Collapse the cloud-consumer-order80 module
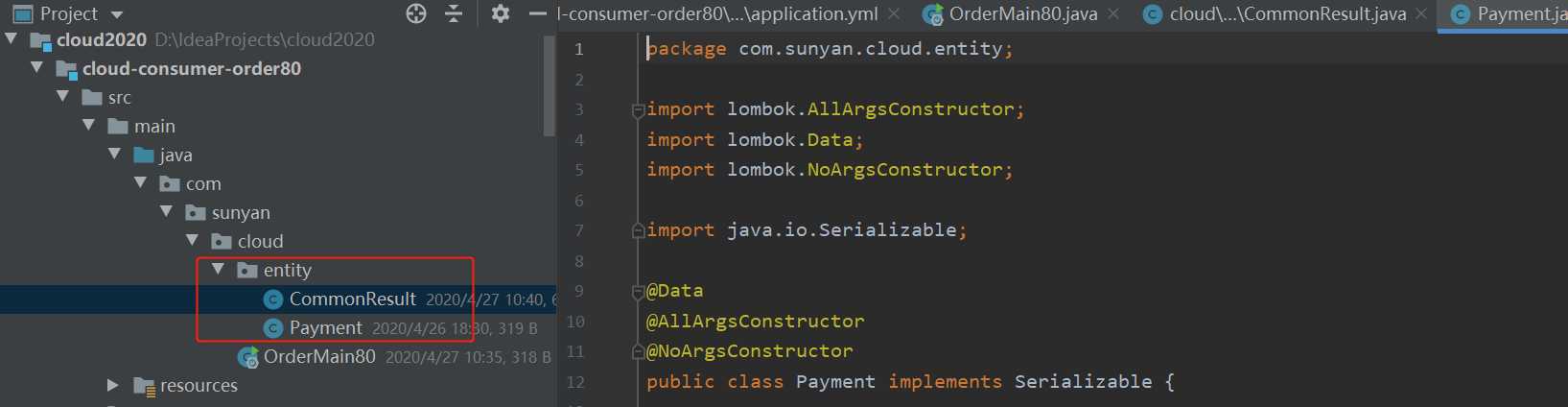1568x407 pixels. 36,68
